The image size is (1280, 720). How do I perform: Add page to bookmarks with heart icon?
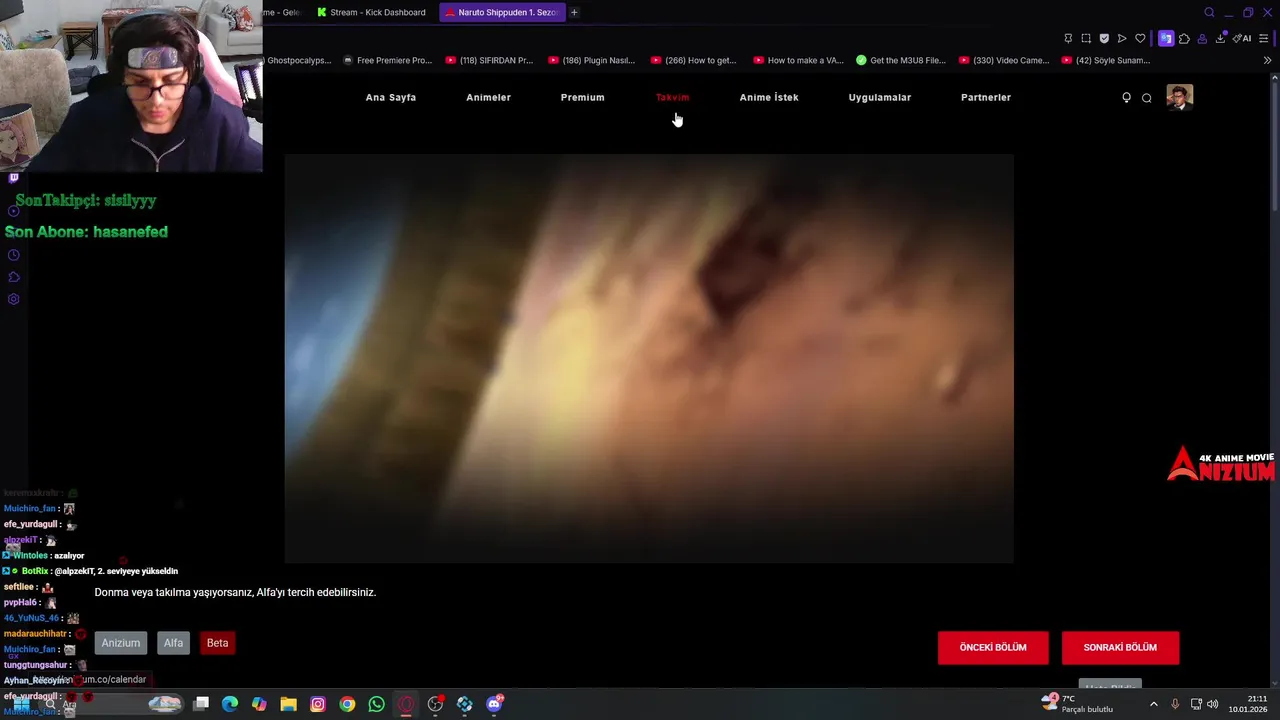[1140, 39]
